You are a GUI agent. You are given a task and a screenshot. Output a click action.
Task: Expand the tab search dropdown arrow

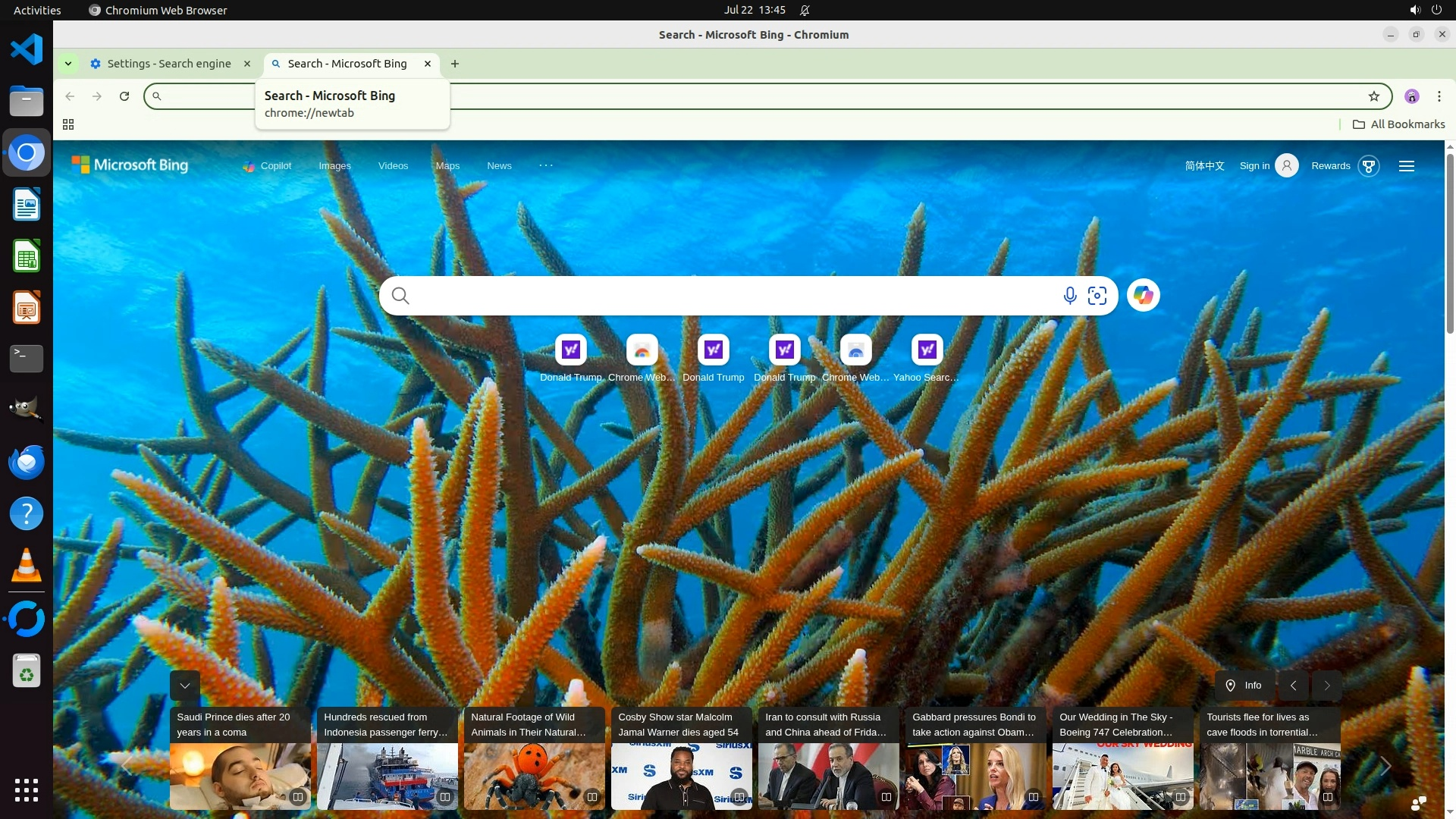[68, 64]
